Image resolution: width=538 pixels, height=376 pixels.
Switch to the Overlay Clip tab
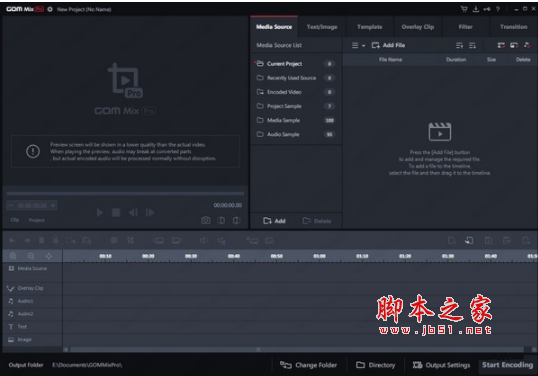(x=418, y=27)
